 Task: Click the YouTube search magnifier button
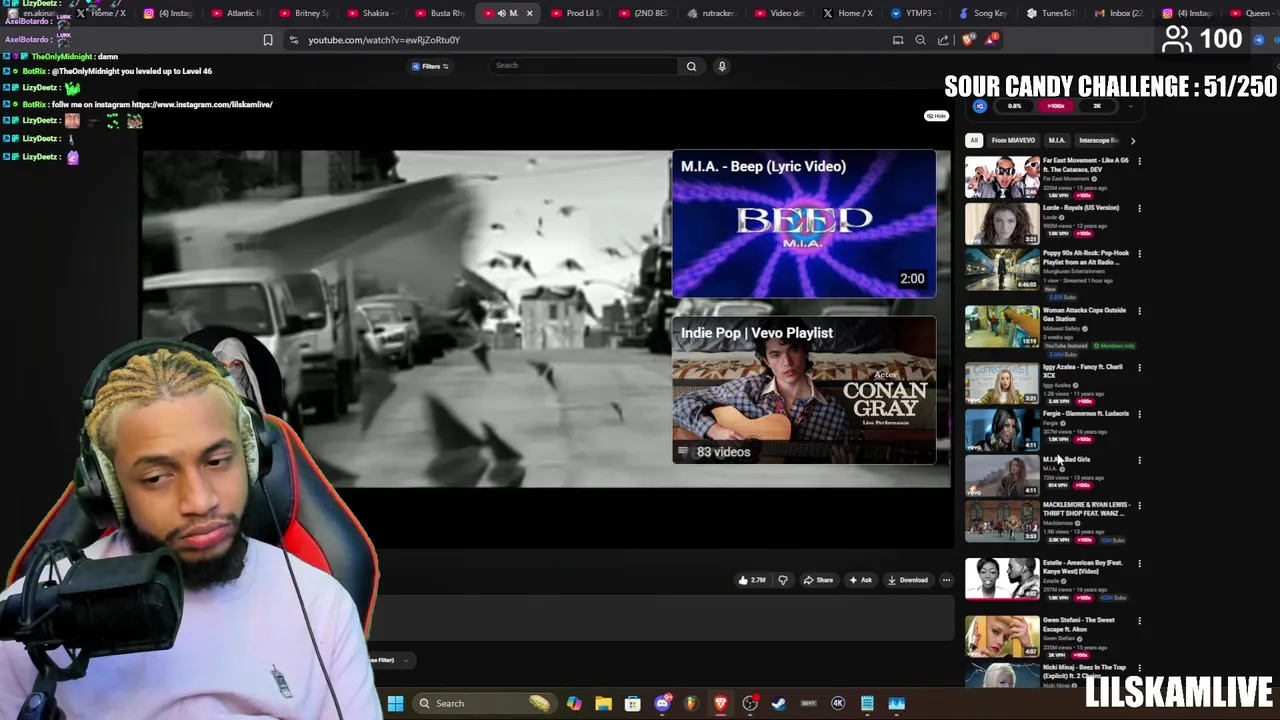coord(691,66)
